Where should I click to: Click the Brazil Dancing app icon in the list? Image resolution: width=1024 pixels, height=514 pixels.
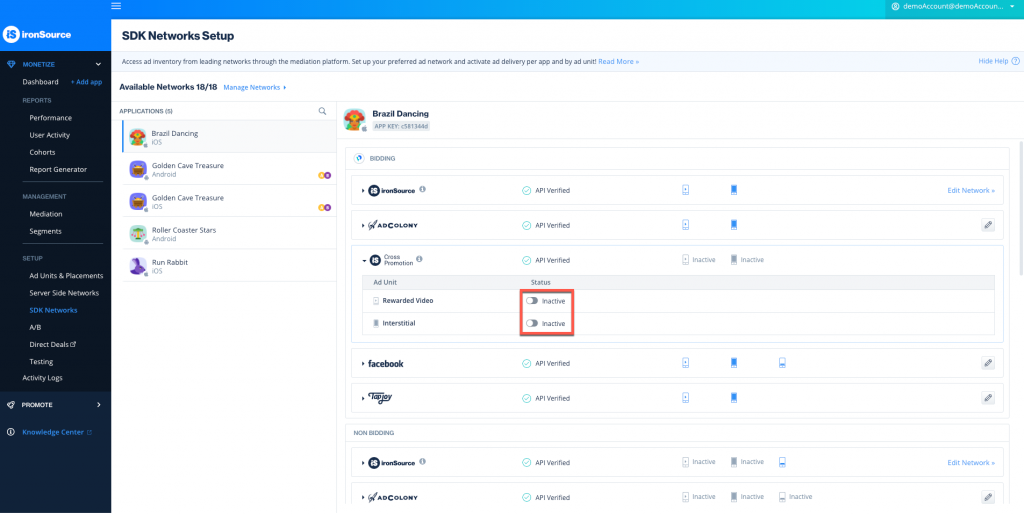click(138, 137)
